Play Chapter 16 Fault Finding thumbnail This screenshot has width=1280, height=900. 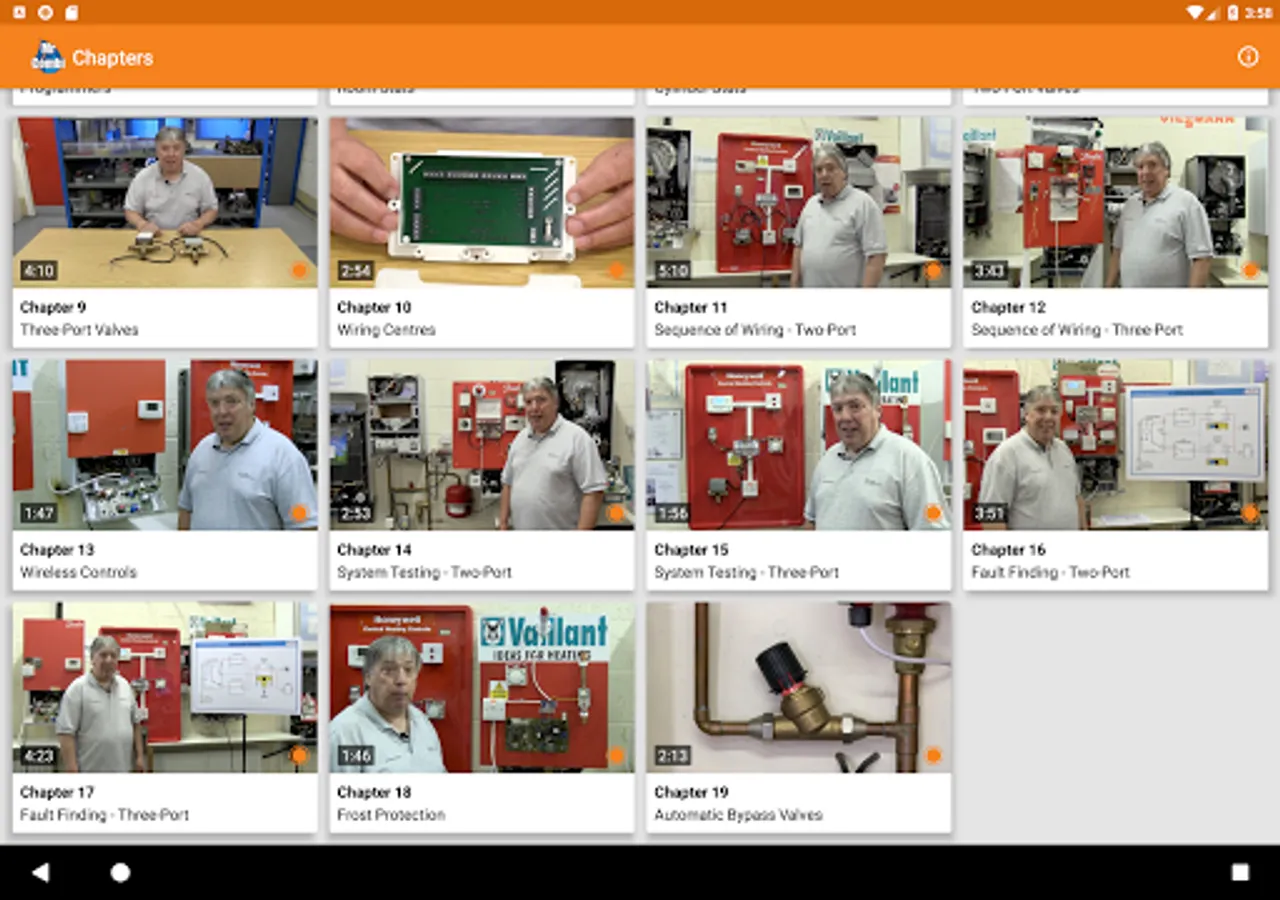point(1116,445)
